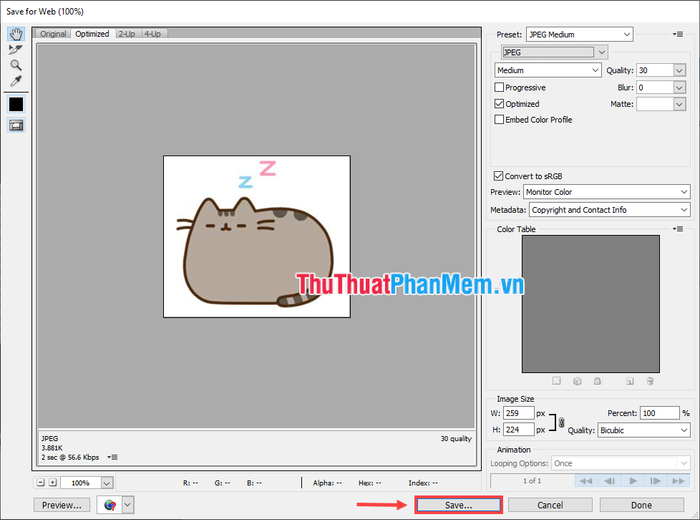Switch to the 4-Up tab
The height and width of the screenshot is (520, 700).
point(153,34)
